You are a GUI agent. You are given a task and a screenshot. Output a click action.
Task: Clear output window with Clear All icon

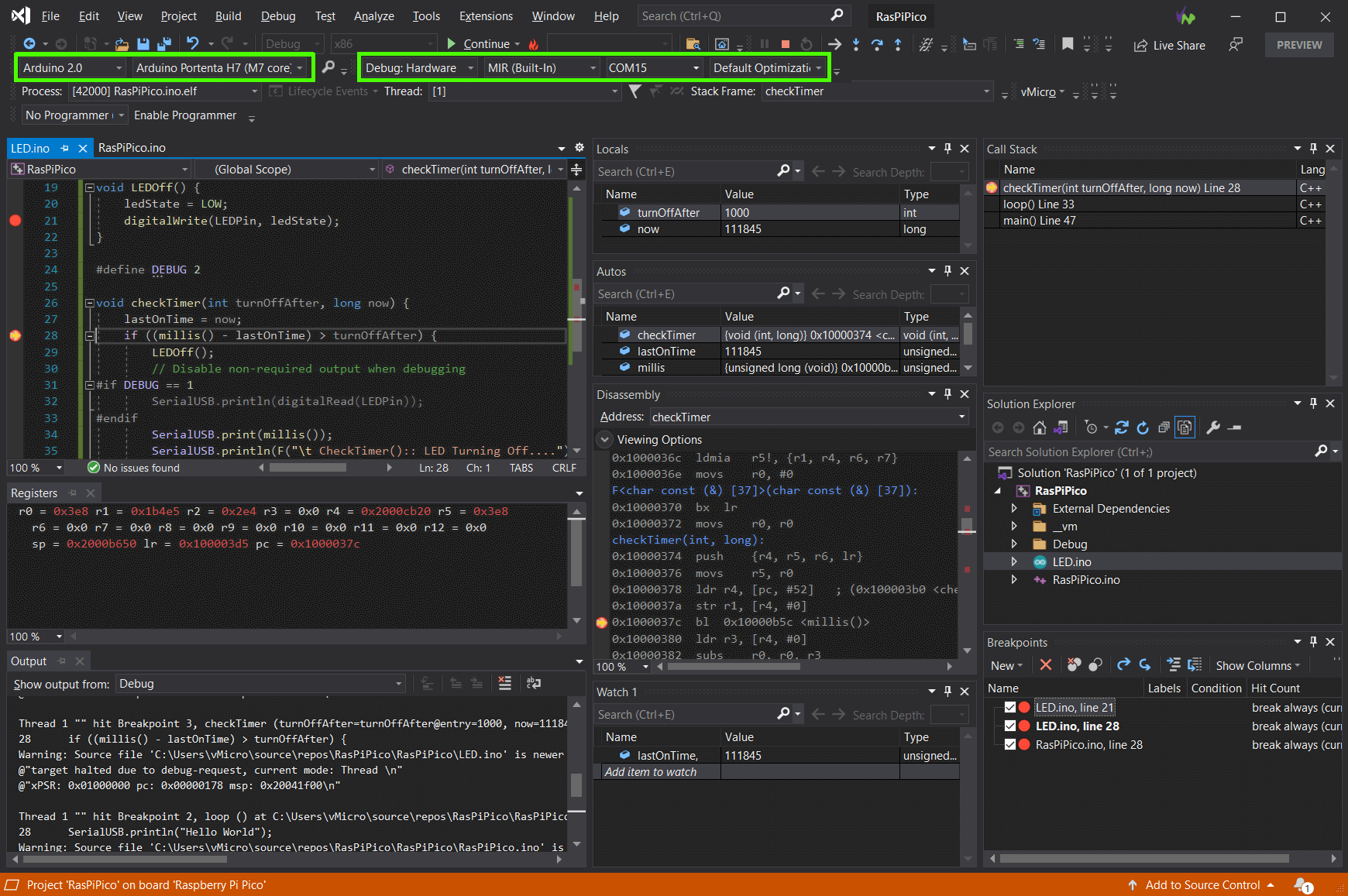(x=505, y=683)
